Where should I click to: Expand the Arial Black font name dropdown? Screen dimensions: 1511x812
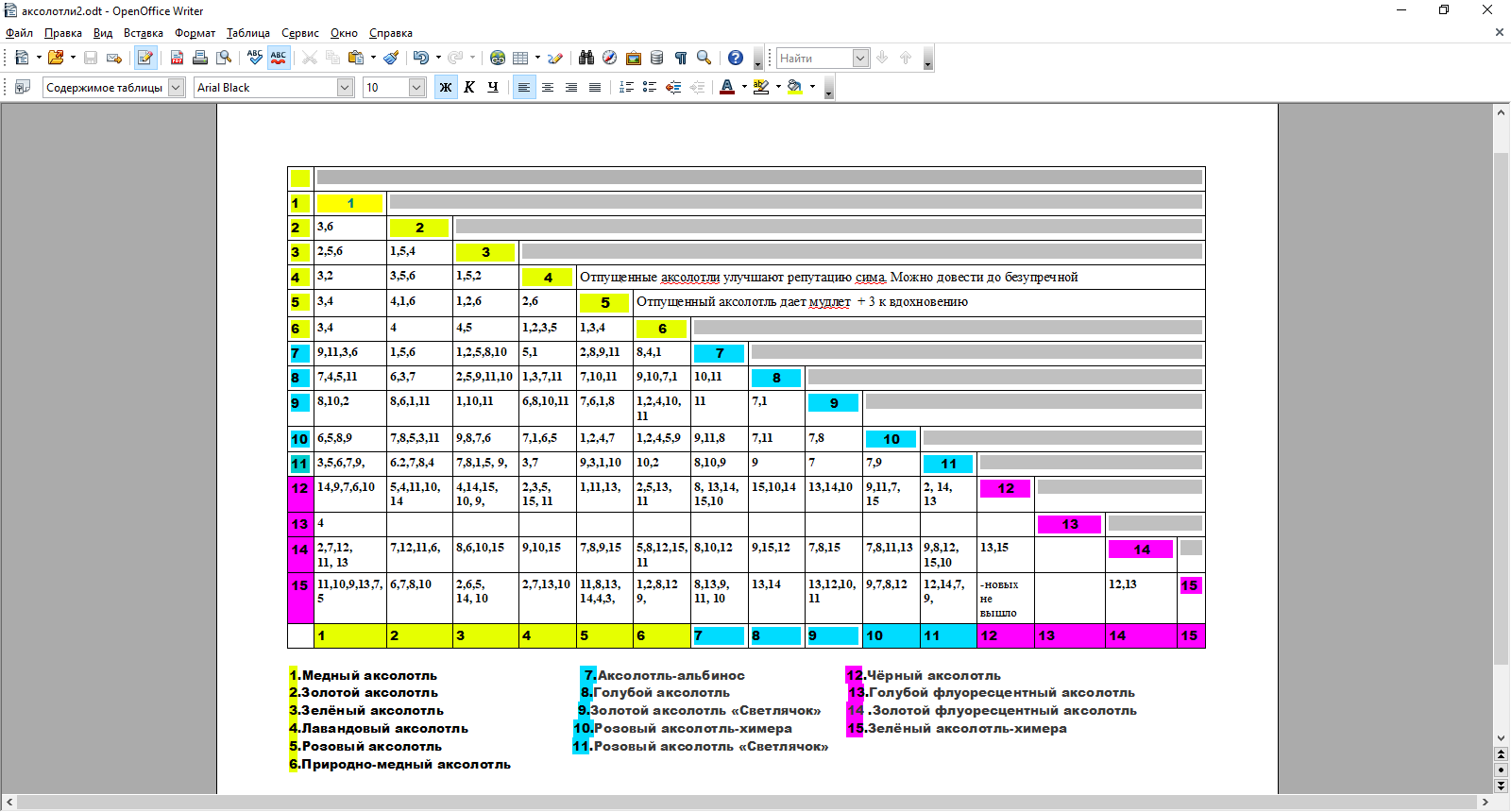[345, 87]
